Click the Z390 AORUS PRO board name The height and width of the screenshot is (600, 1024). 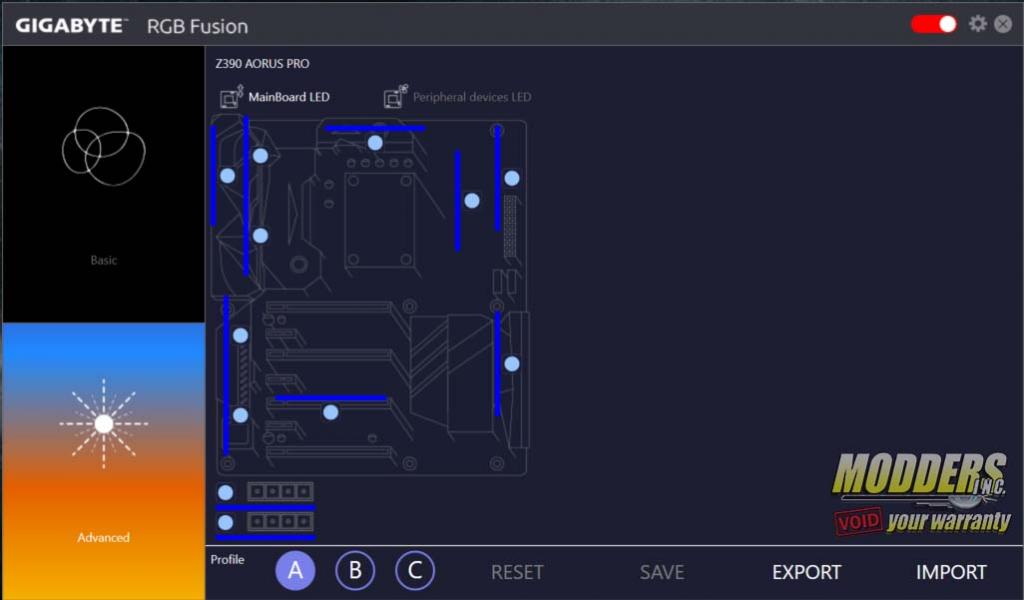pos(262,63)
